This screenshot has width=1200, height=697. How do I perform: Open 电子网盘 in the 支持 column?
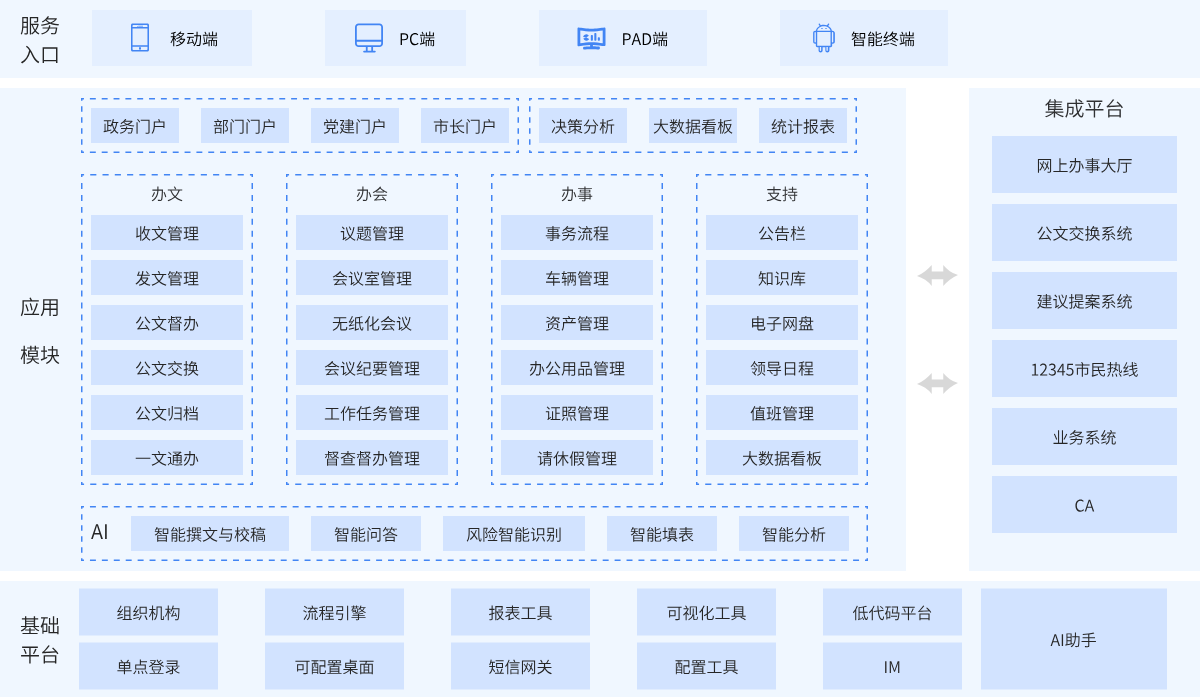tap(782, 323)
